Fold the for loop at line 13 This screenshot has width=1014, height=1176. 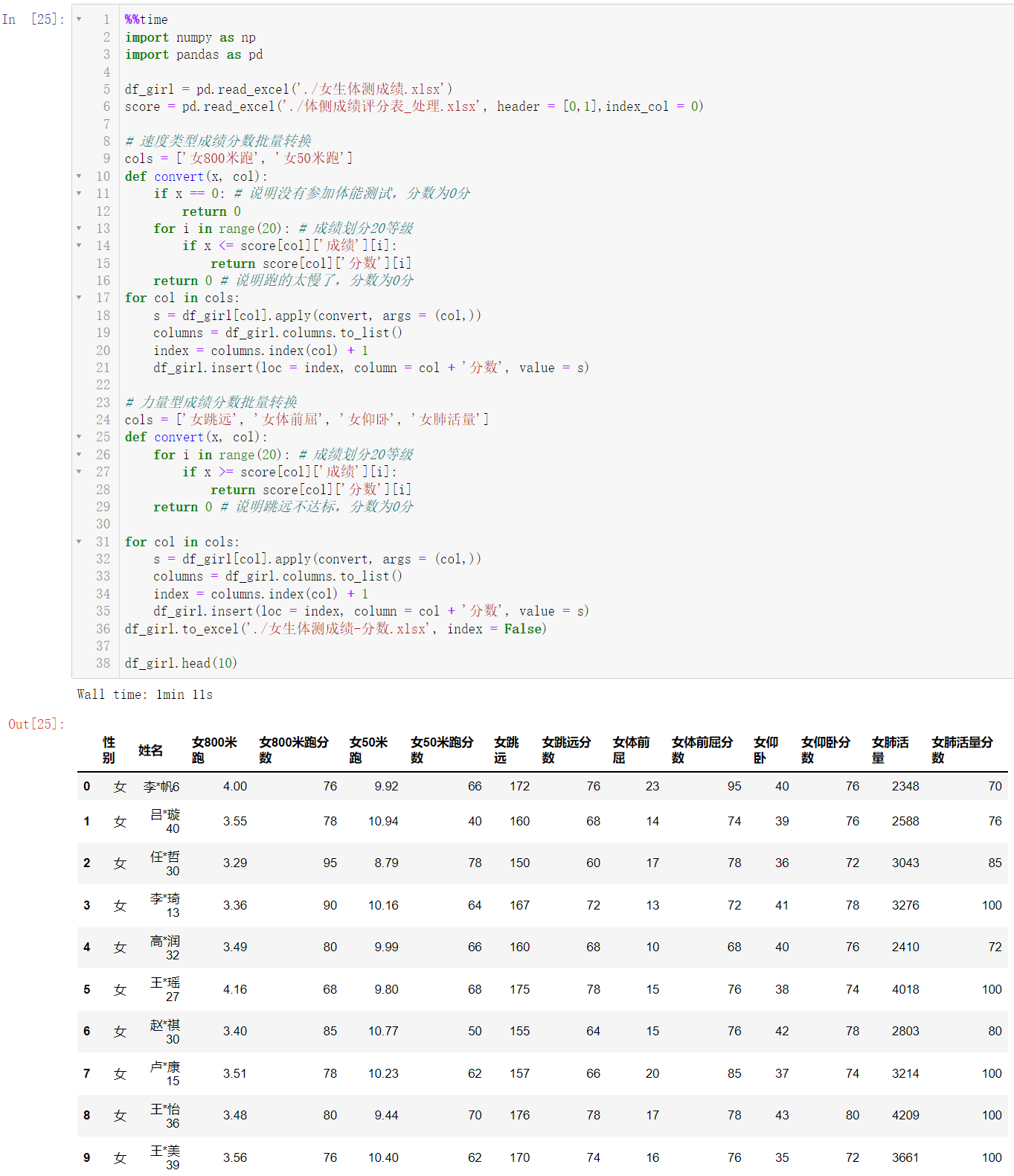(x=79, y=229)
